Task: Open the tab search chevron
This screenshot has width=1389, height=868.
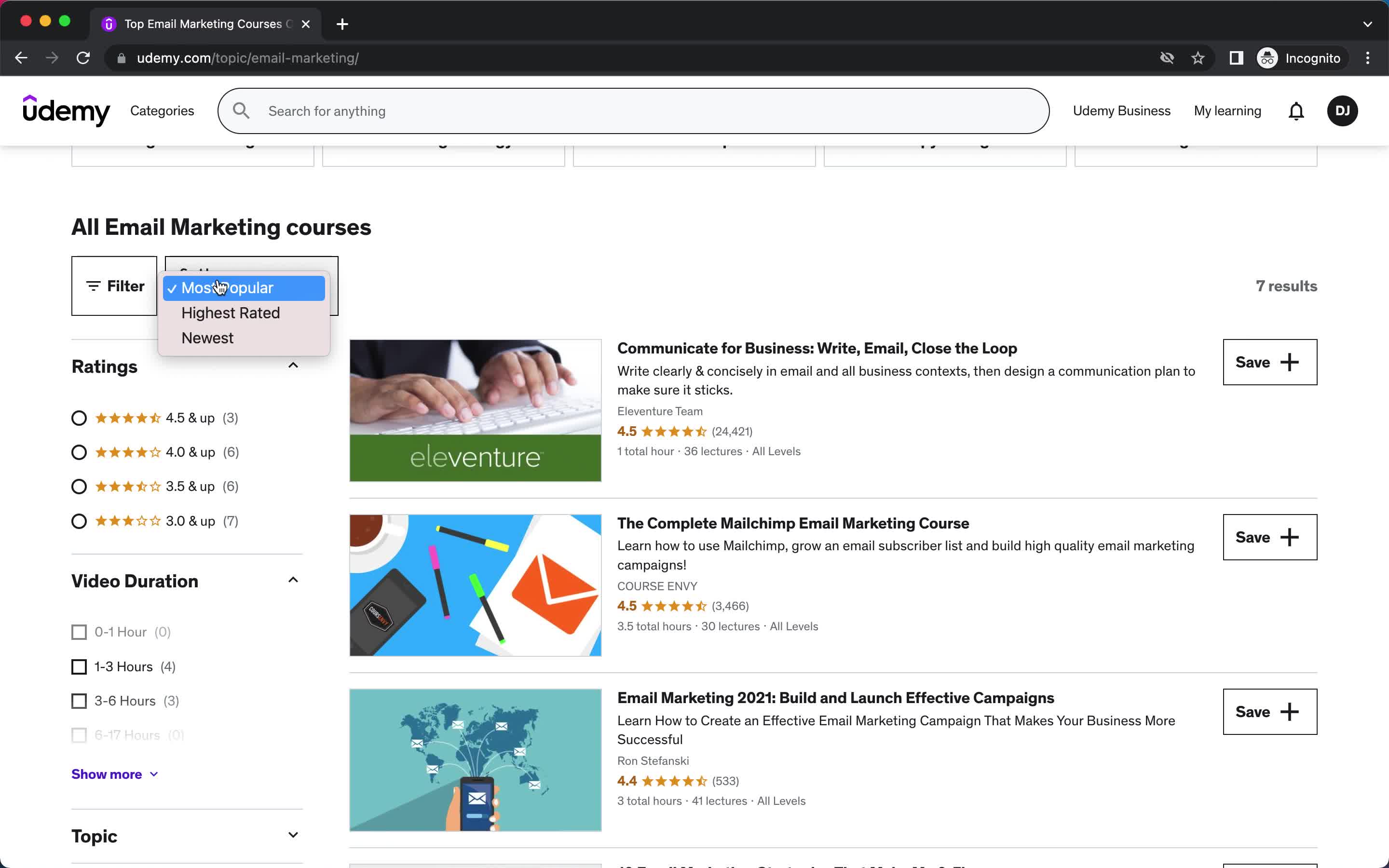Action: click(1367, 24)
